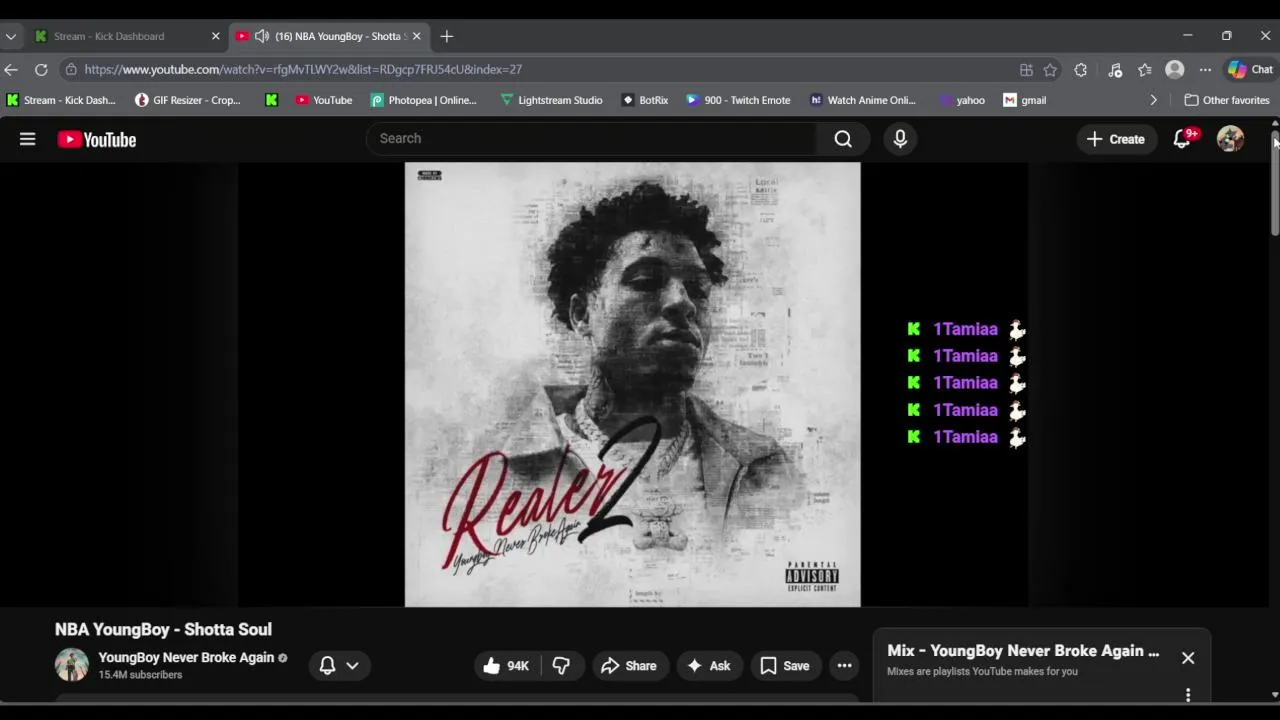Add page to favorites star

click(1050, 70)
